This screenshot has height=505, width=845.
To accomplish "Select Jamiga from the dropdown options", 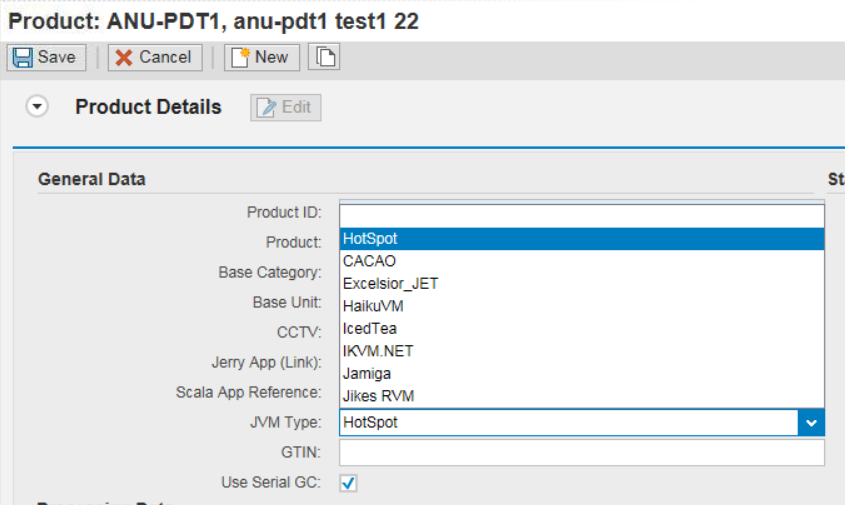I will pos(367,373).
